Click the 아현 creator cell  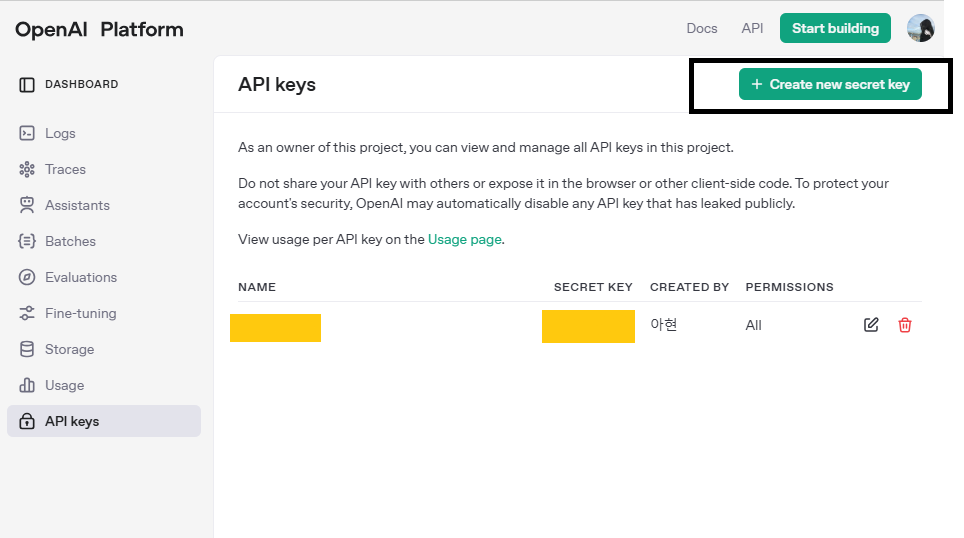pos(663,325)
